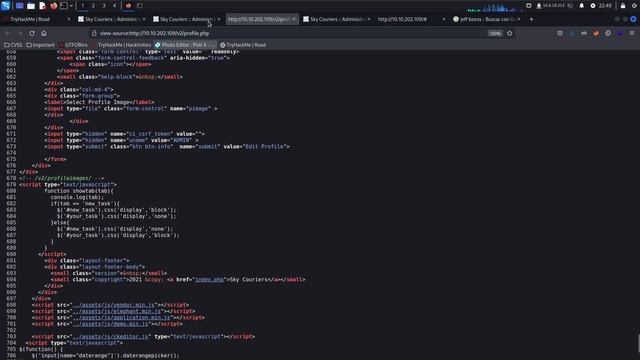The image size is (640, 360).
Task: Open the Photo Editor : Pixlr X bookmark
Action: [x=184, y=45]
